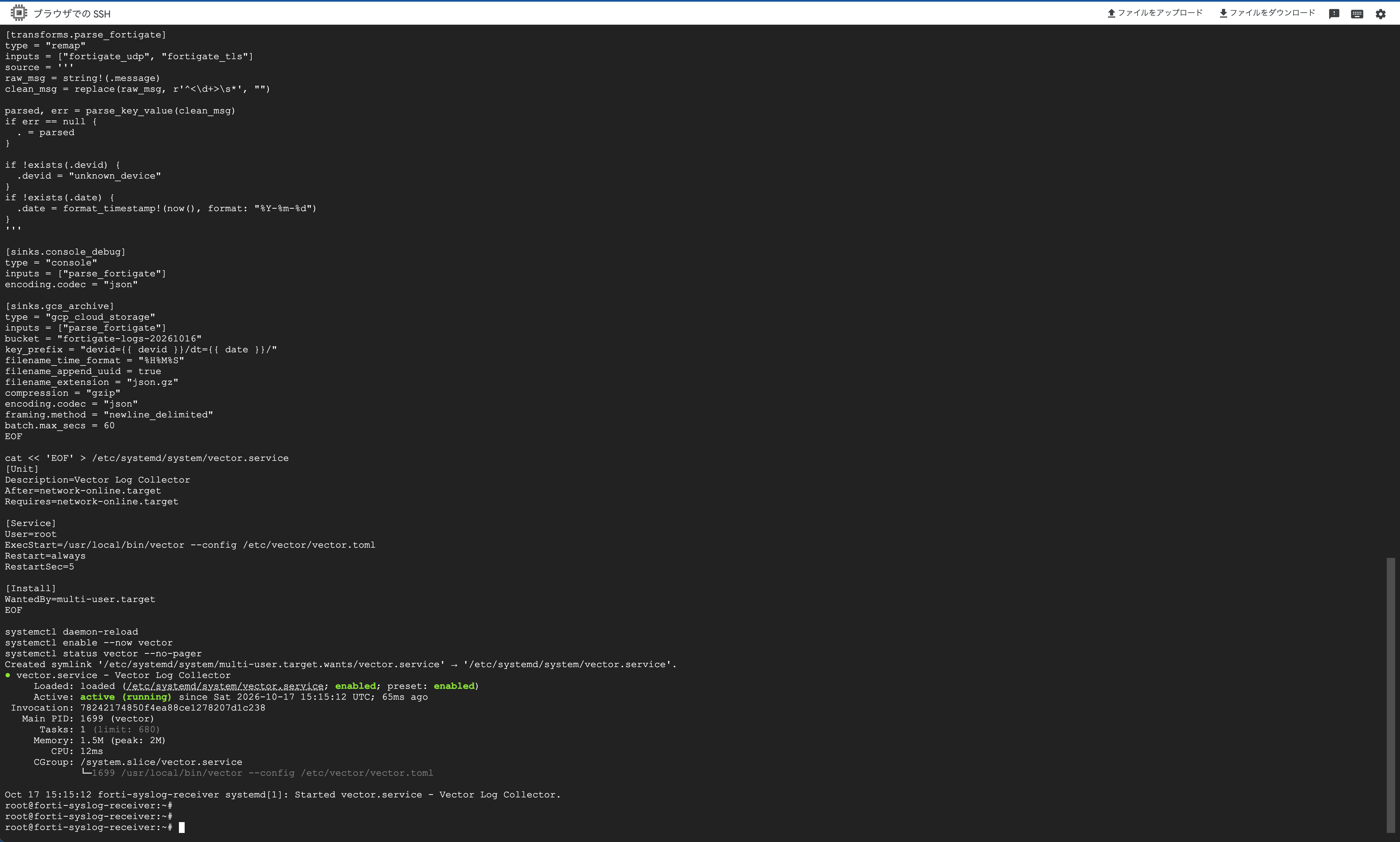Click the text "[sinks.console_debug]"
The height and width of the screenshot is (842, 1400).
click(65, 252)
